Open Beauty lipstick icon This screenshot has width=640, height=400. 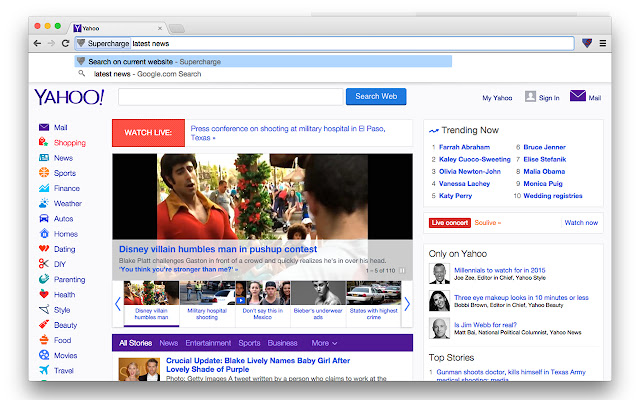coord(44,324)
